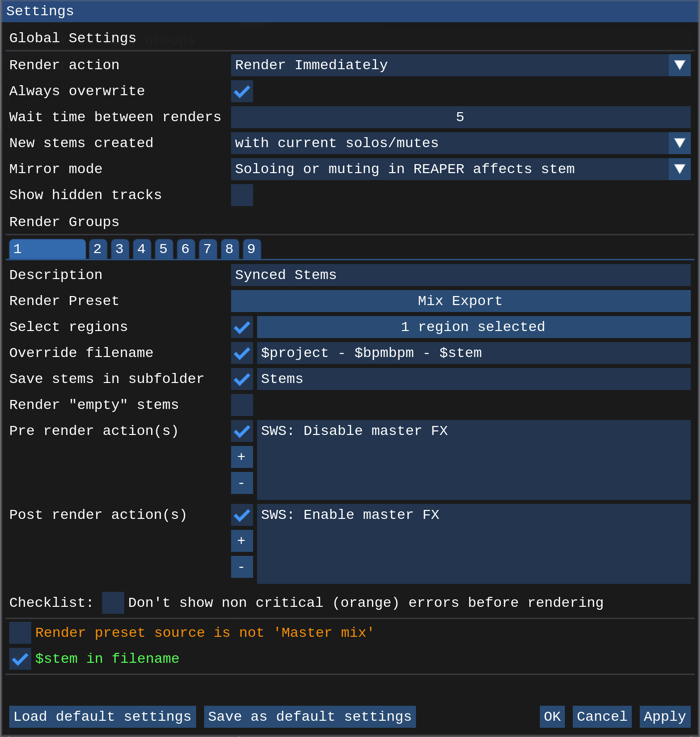Click Save as default settings
Viewport: 700px width, 737px height.
pos(310,717)
